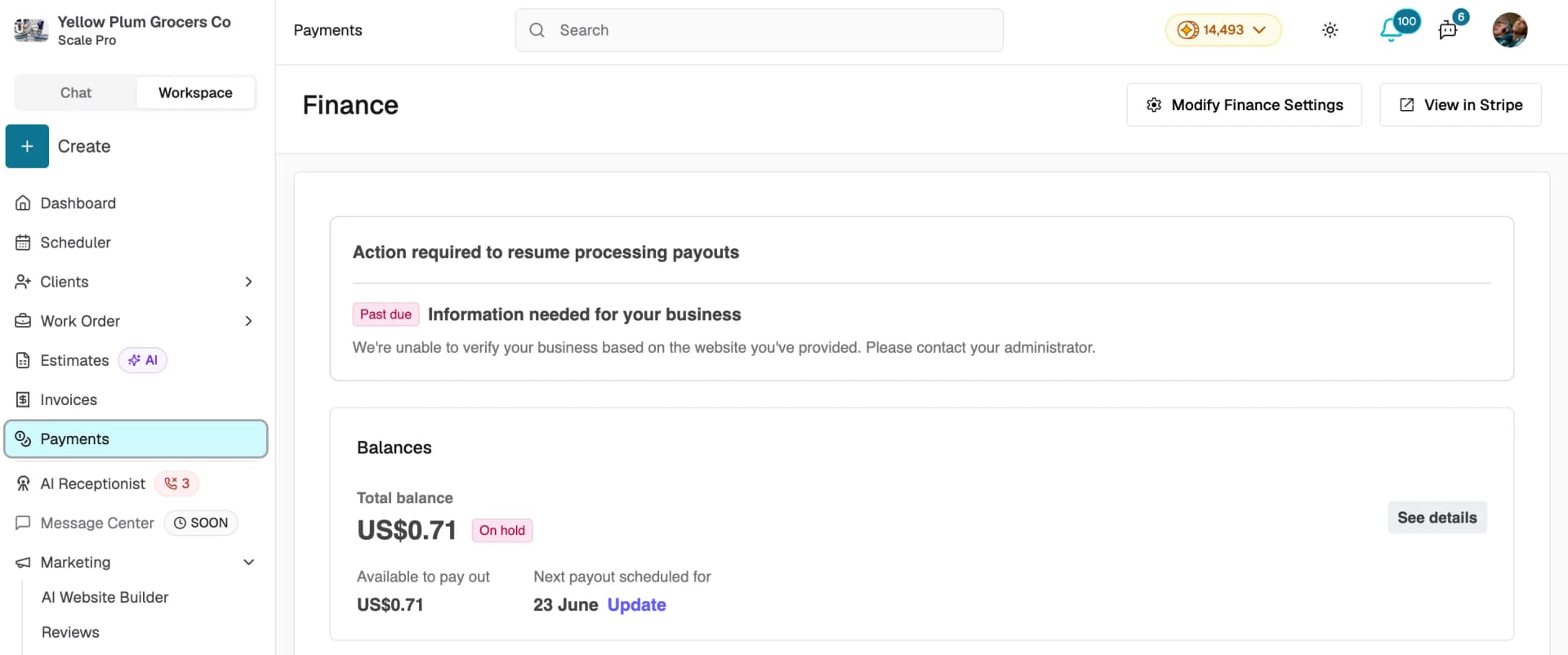Image resolution: width=1568 pixels, height=655 pixels.
Task: Click the SOON clock badge
Action: tap(201, 523)
